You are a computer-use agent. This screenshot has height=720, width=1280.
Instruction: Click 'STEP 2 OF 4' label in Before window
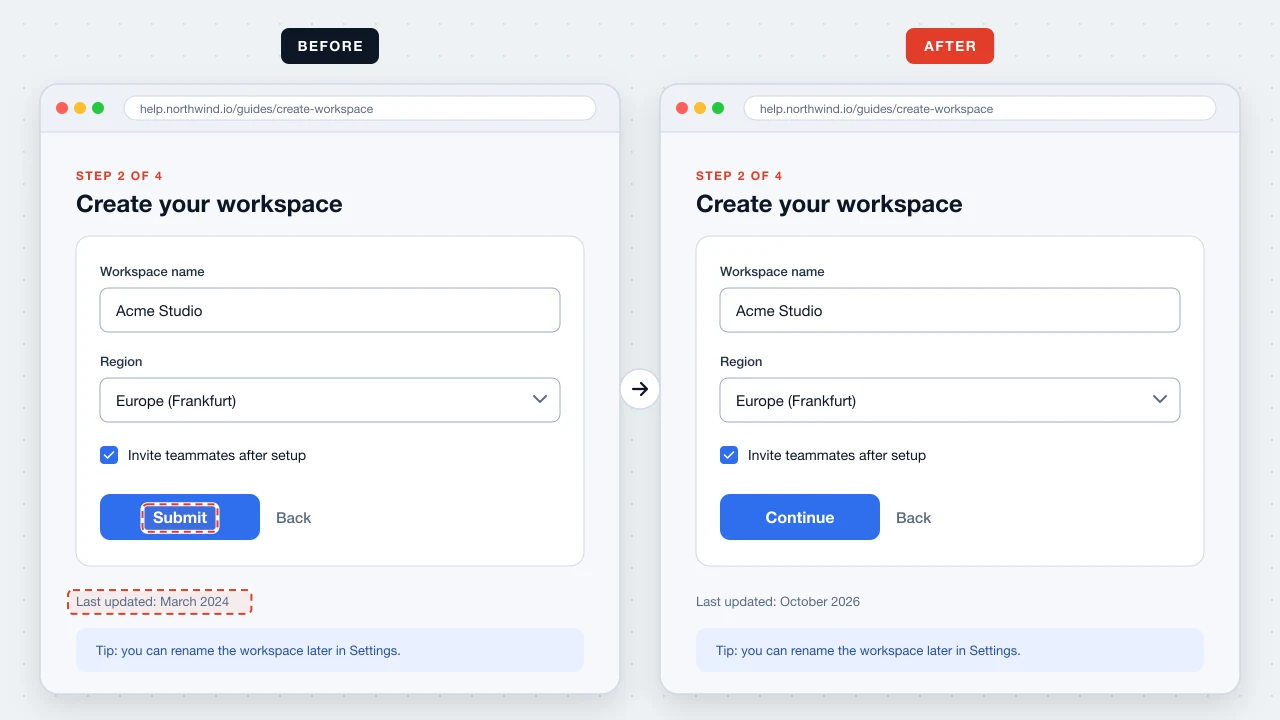119,176
